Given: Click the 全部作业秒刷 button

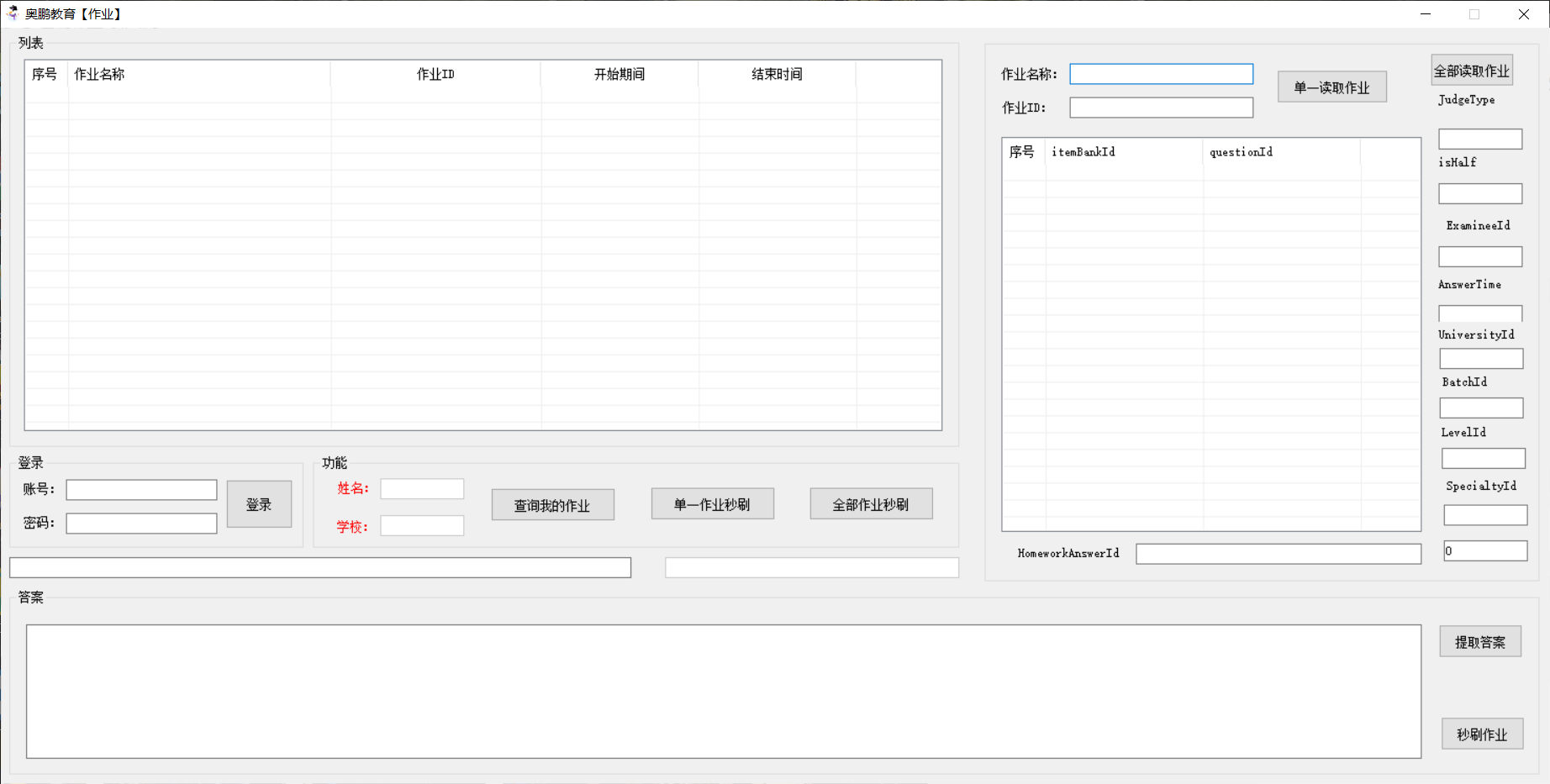Looking at the screenshot, I should pyautogui.click(x=871, y=504).
